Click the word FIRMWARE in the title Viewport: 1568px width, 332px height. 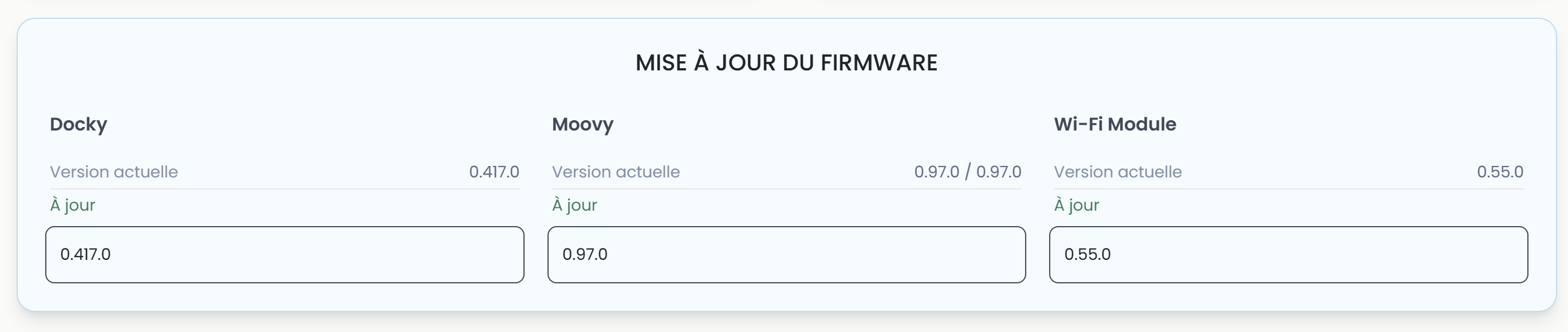(x=878, y=62)
